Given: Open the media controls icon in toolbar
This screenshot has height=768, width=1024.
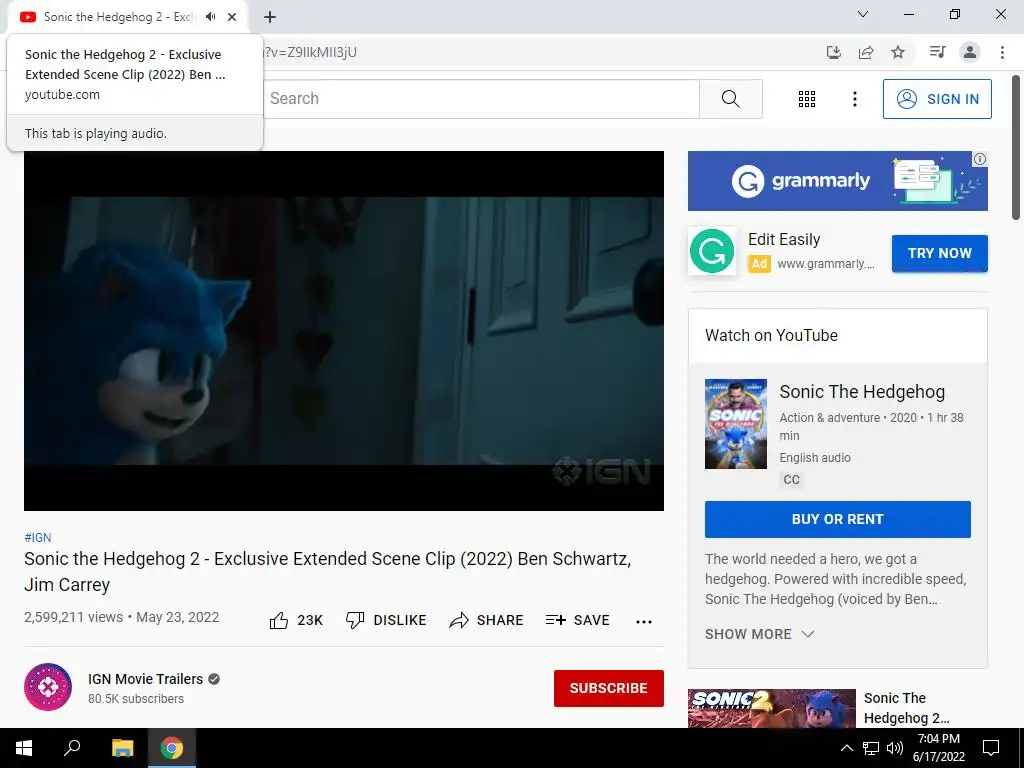Looking at the screenshot, I should [937, 52].
